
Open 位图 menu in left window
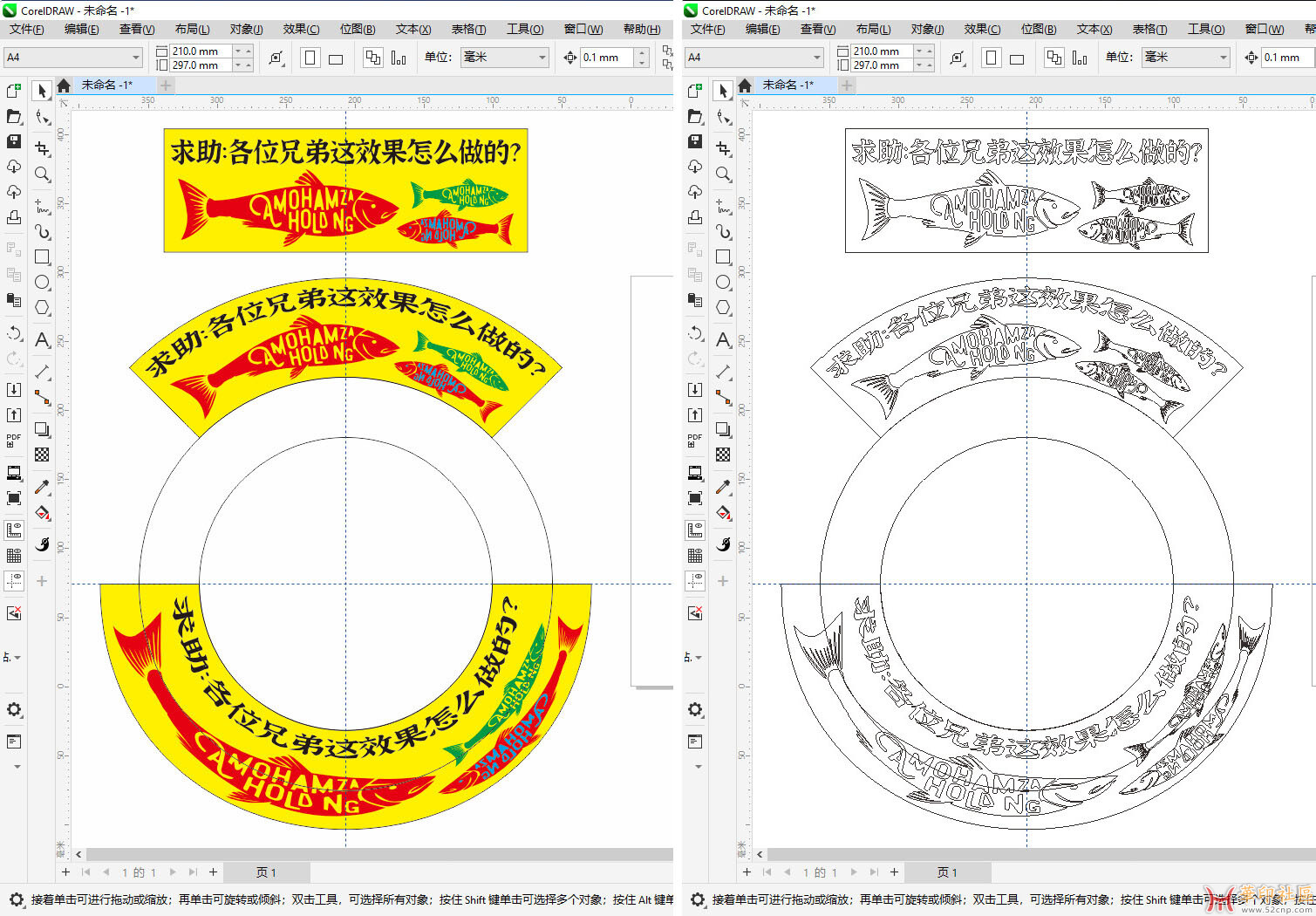coord(357,29)
